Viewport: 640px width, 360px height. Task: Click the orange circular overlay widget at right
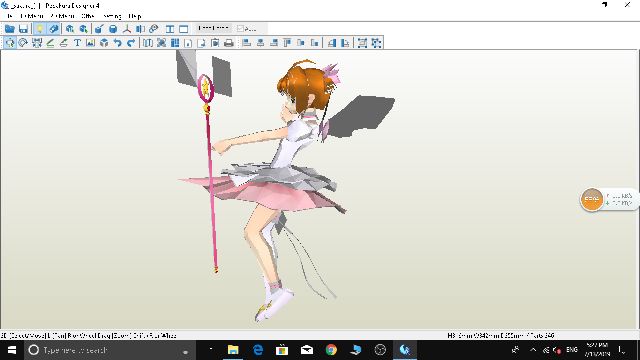[x=591, y=199]
